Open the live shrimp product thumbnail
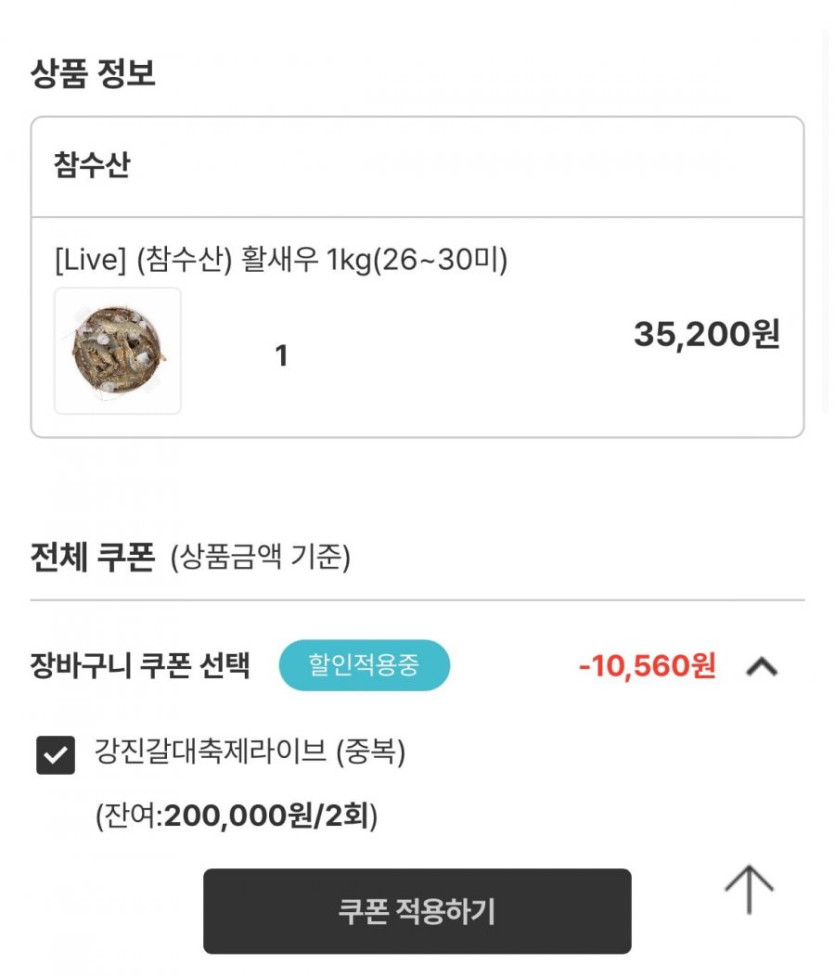Image resolution: width=835 pixels, height=977 pixels. [x=118, y=351]
